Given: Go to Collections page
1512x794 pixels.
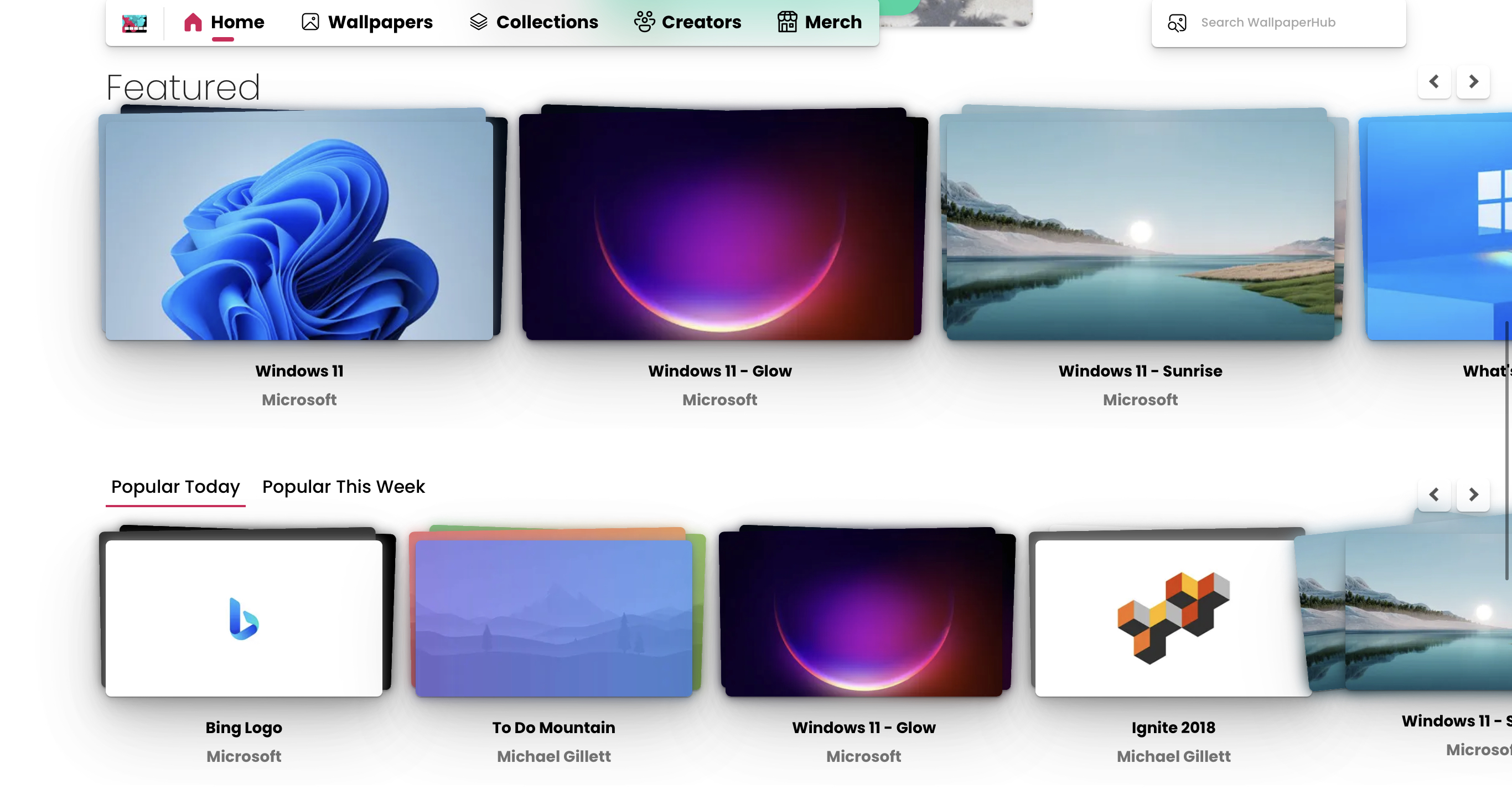Looking at the screenshot, I should tap(534, 22).
